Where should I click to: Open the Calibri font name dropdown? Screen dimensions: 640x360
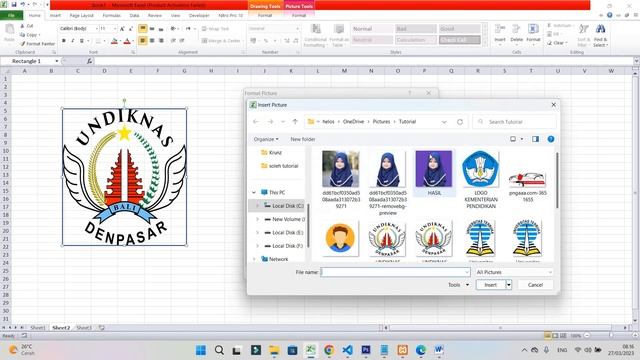[96, 29]
